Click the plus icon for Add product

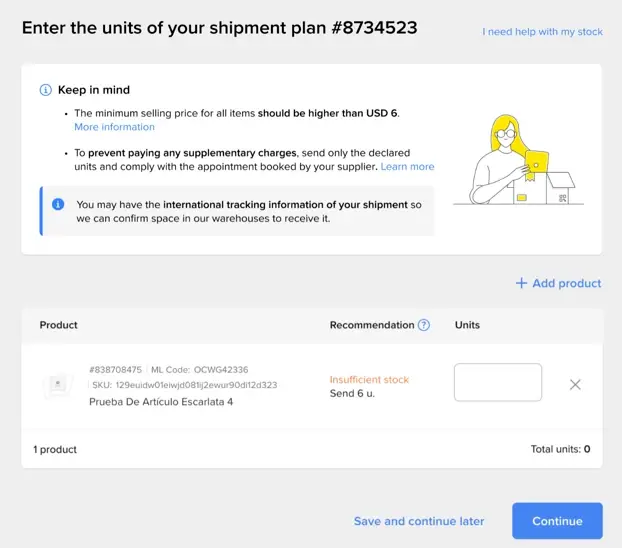(x=521, y=283)
